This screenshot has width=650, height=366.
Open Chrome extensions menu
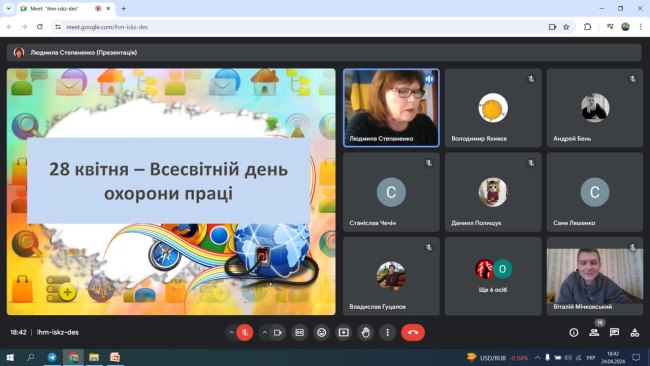[x=587, y=27]
